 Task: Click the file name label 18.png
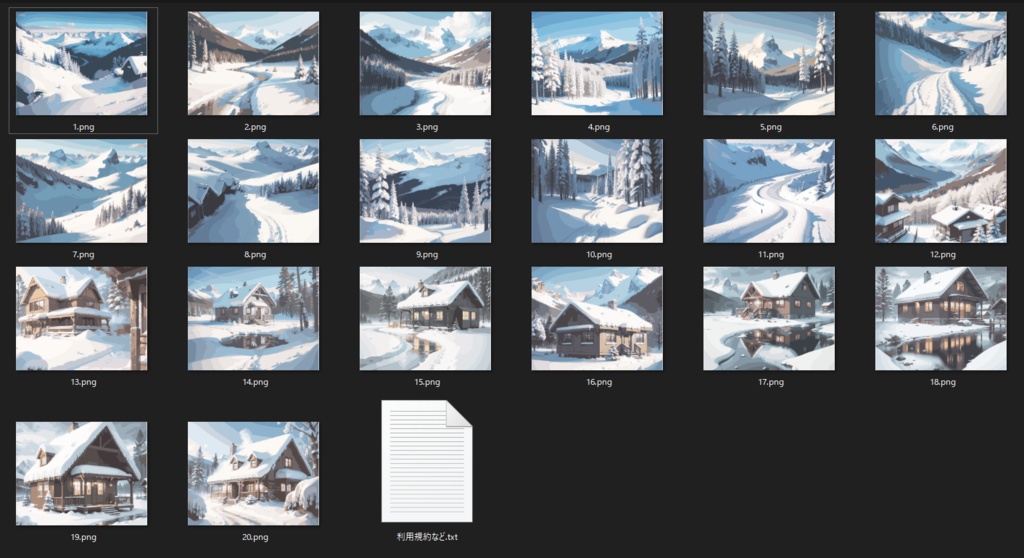[942, 382]
